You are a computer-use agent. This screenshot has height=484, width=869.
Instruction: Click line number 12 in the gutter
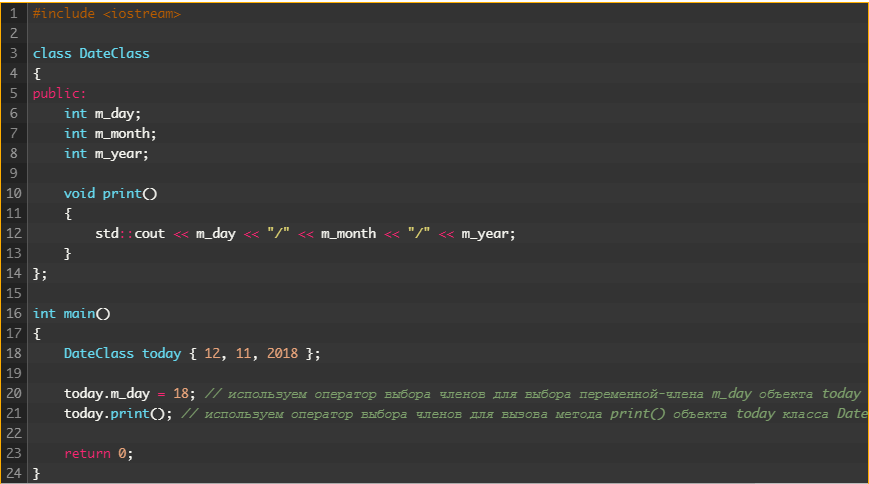pyautogui.click(x=14, y=233)
